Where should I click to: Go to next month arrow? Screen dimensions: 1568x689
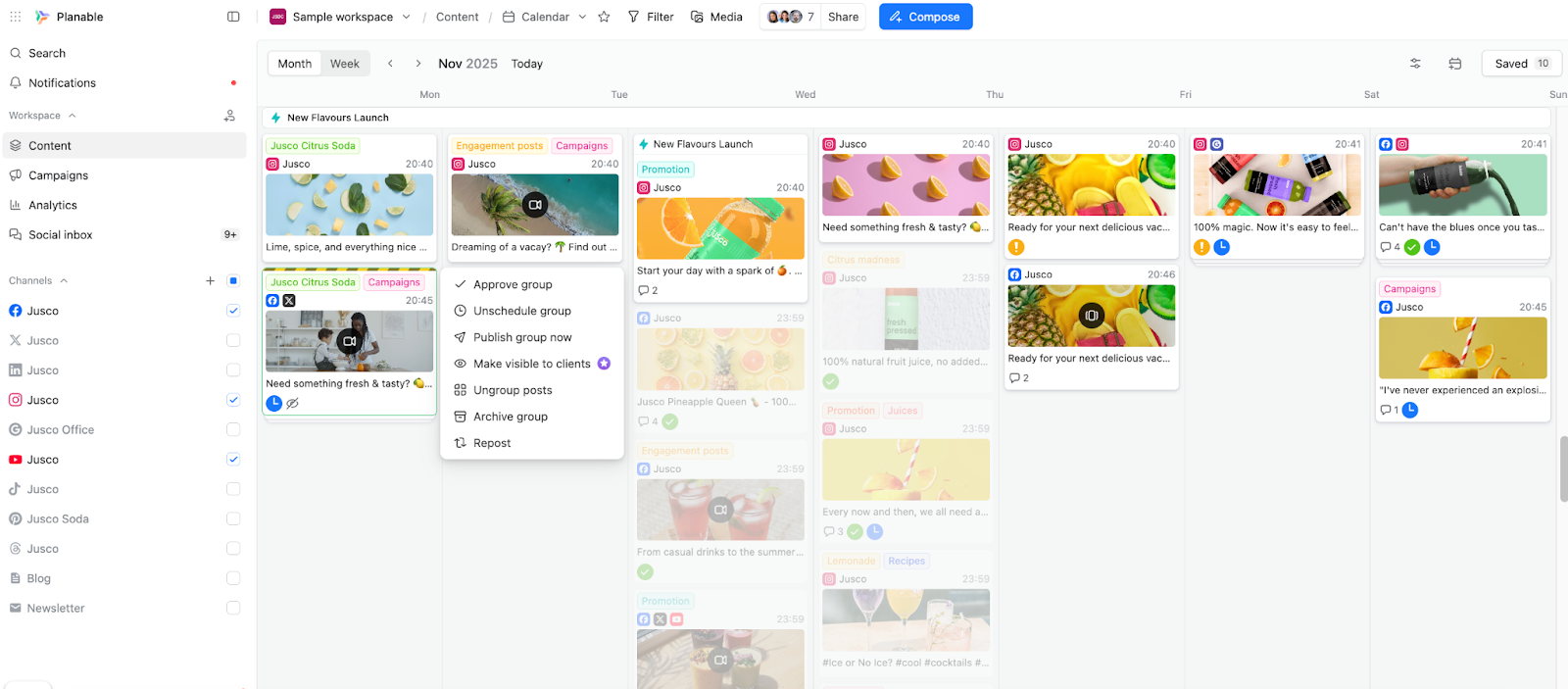(x=418, y=64)
